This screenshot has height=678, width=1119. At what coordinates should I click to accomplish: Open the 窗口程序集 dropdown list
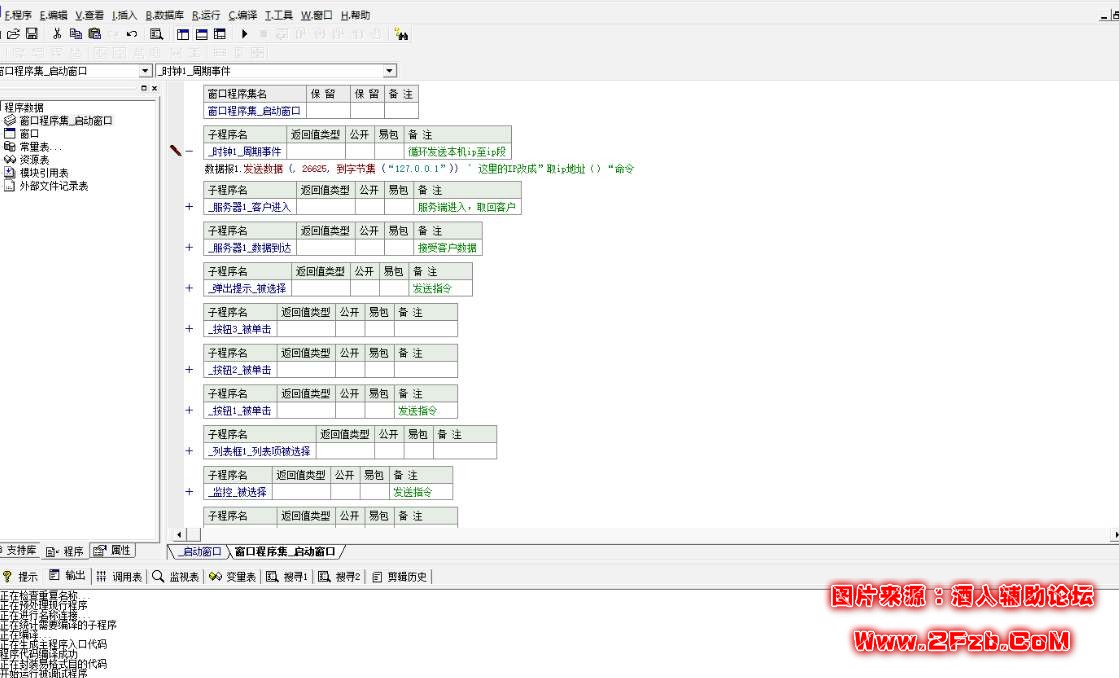point(145,71)
